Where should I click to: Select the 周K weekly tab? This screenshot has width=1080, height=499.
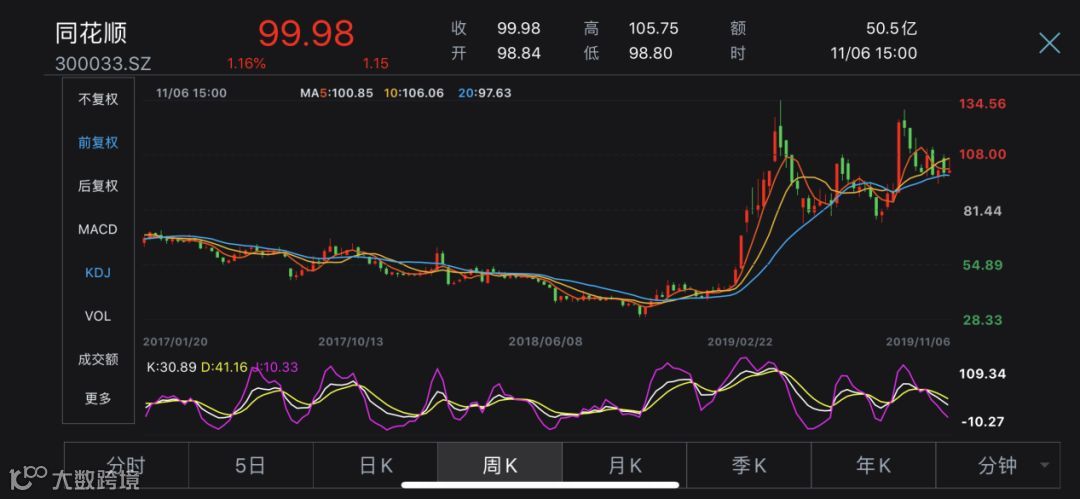pyautogui.click(x=500, y=466)
